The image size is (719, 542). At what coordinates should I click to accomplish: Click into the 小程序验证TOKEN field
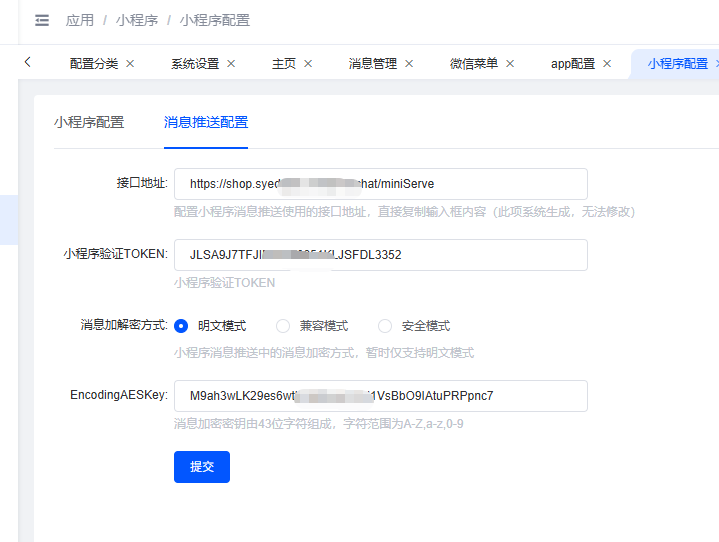(x=380, y=255)
